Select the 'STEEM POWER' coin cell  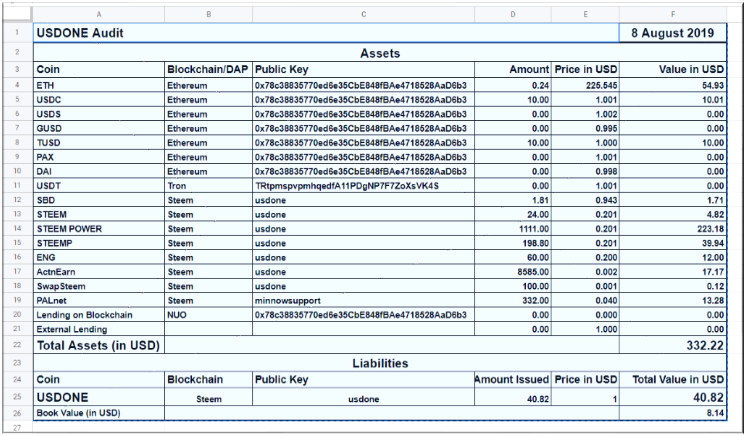tap(99, 228)
